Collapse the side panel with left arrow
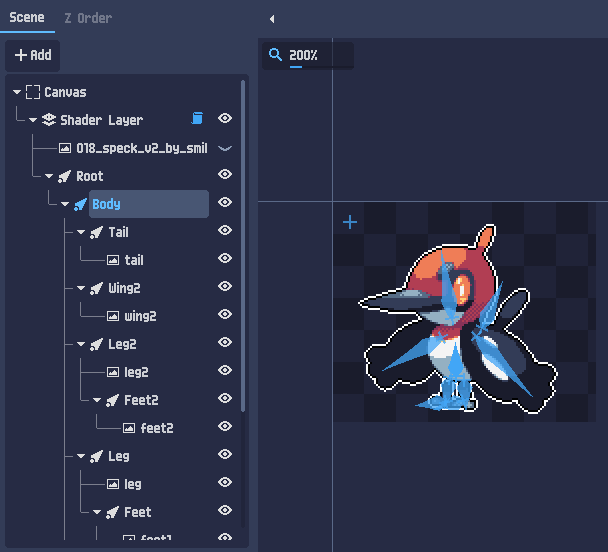The image size is (608, 552). tap(272, 19)
